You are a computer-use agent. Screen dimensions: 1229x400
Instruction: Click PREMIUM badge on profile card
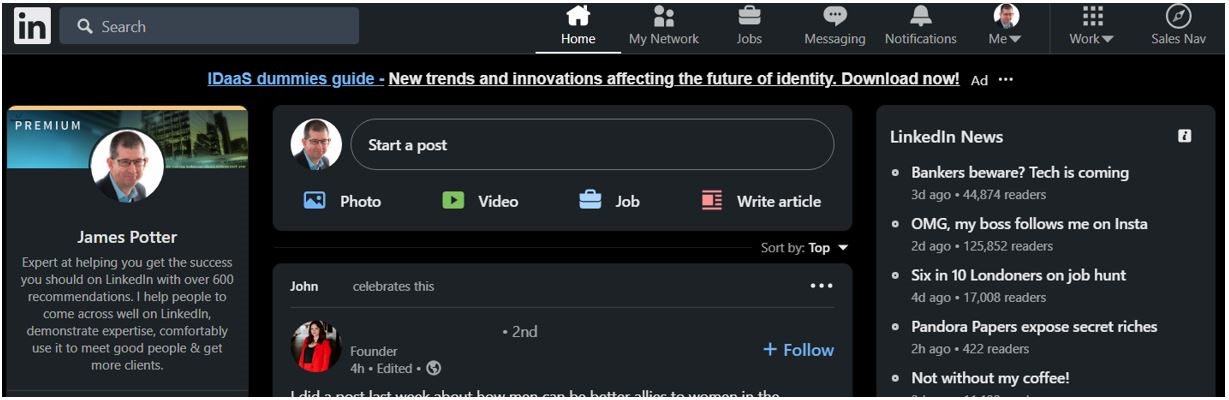[48, 126]
